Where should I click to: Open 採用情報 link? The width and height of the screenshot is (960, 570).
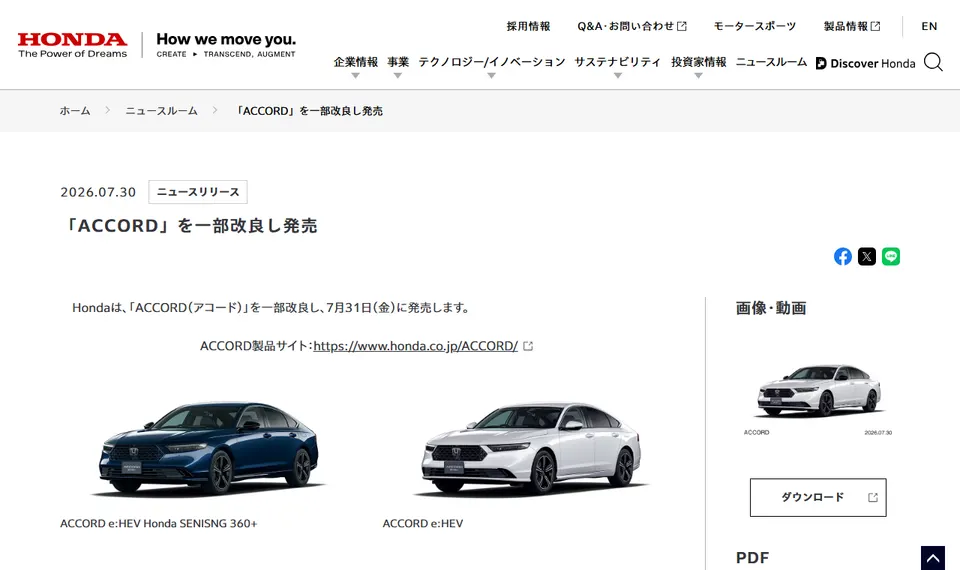(x=528, y=26)
